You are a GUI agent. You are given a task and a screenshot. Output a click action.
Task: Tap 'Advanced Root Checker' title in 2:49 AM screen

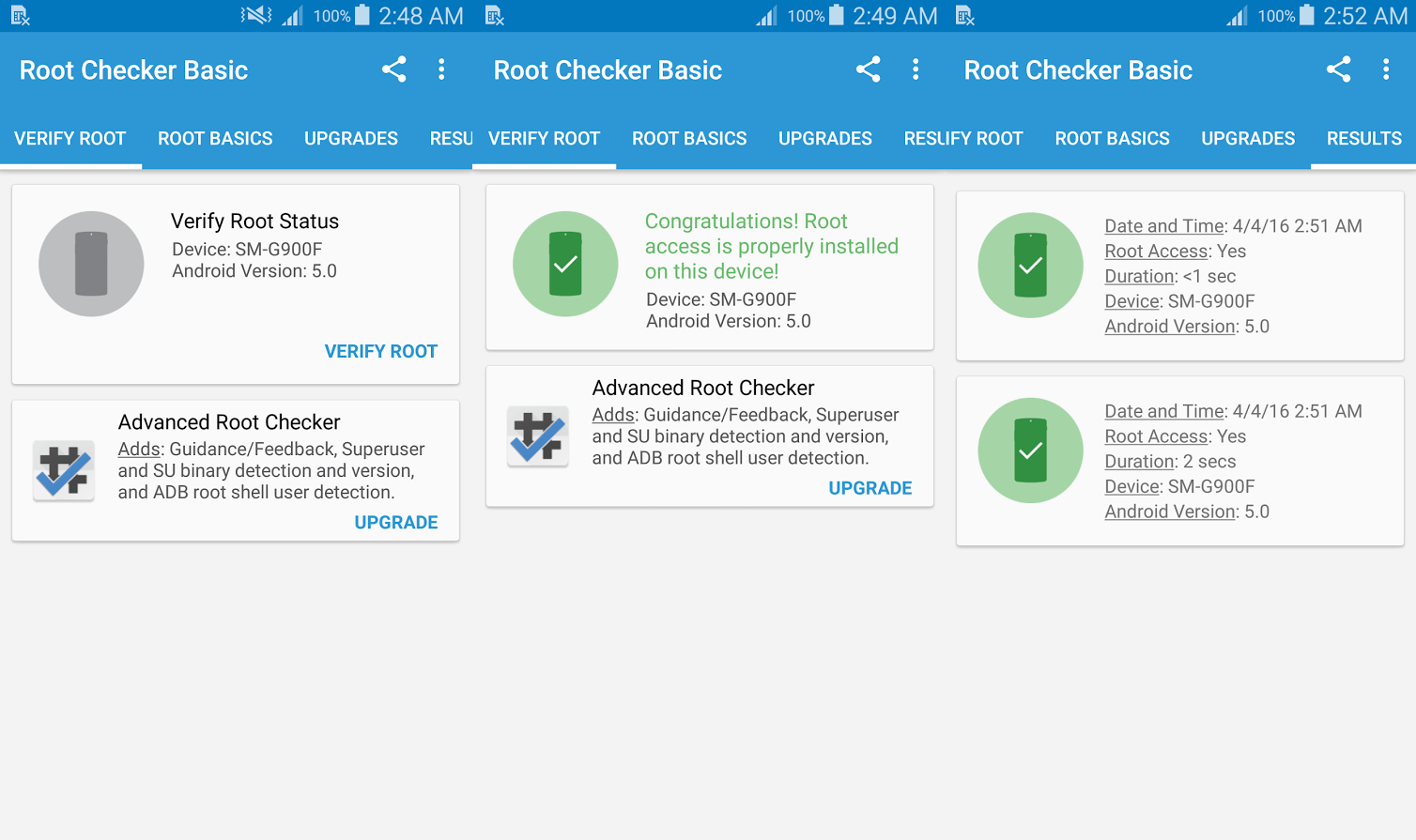[703, 388]
